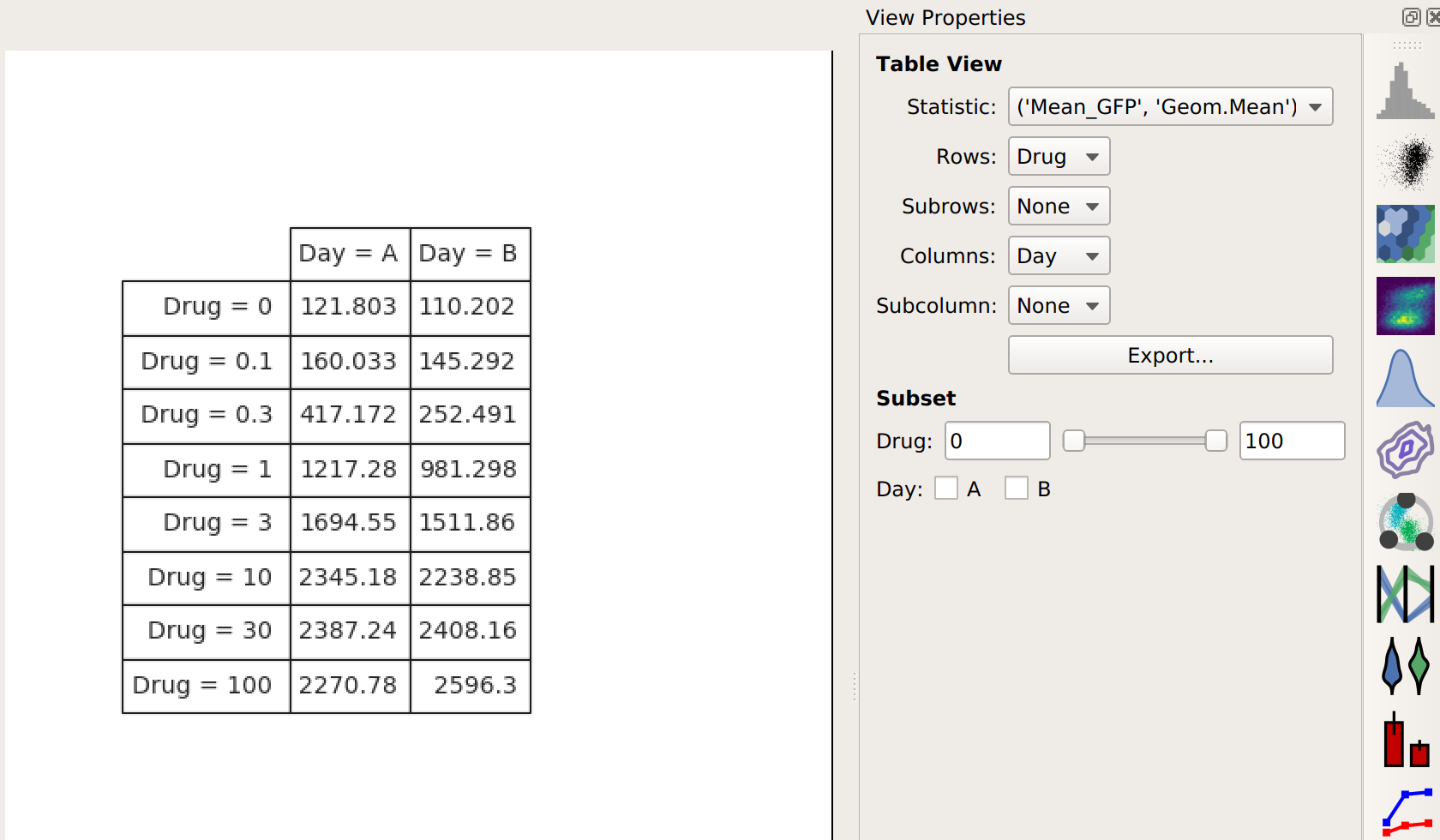Image resolution: width=1440 pixels, height=840 pixels.
Task: Click the table cell 2387.24
Action: [x=351, y=632]
